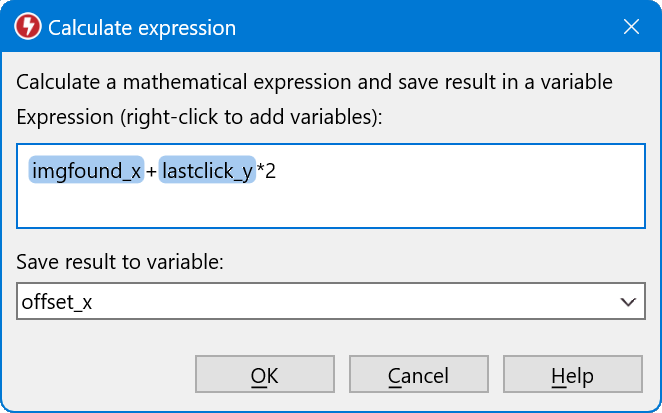Screen dimensions: 662x413
Task: Select the imgfound_x variable chip
Action: coord(87,172)
